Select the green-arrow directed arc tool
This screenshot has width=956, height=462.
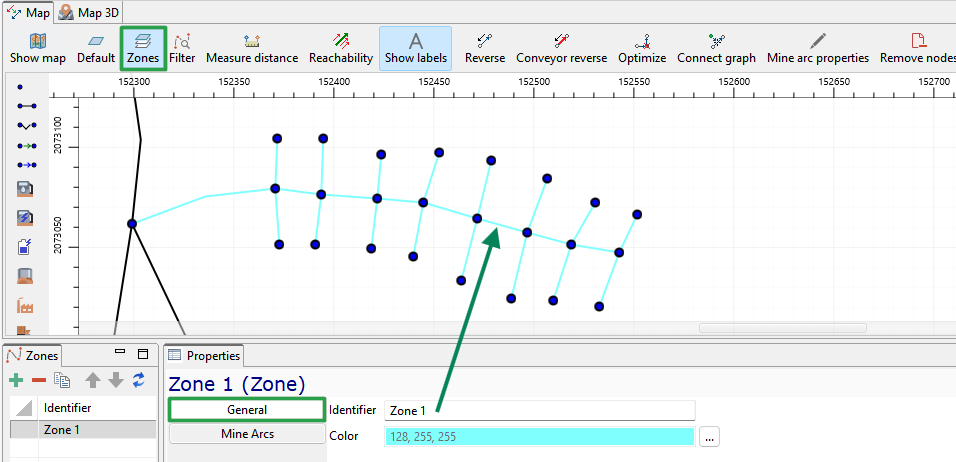pyautogui.click(x=27, y=146)
